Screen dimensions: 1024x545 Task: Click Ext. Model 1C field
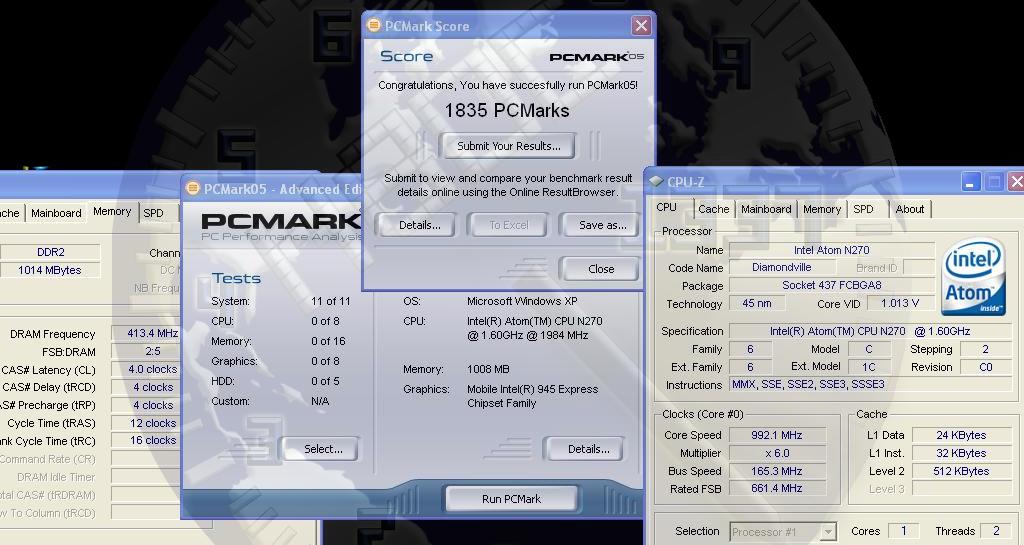(x=869, y=367)
